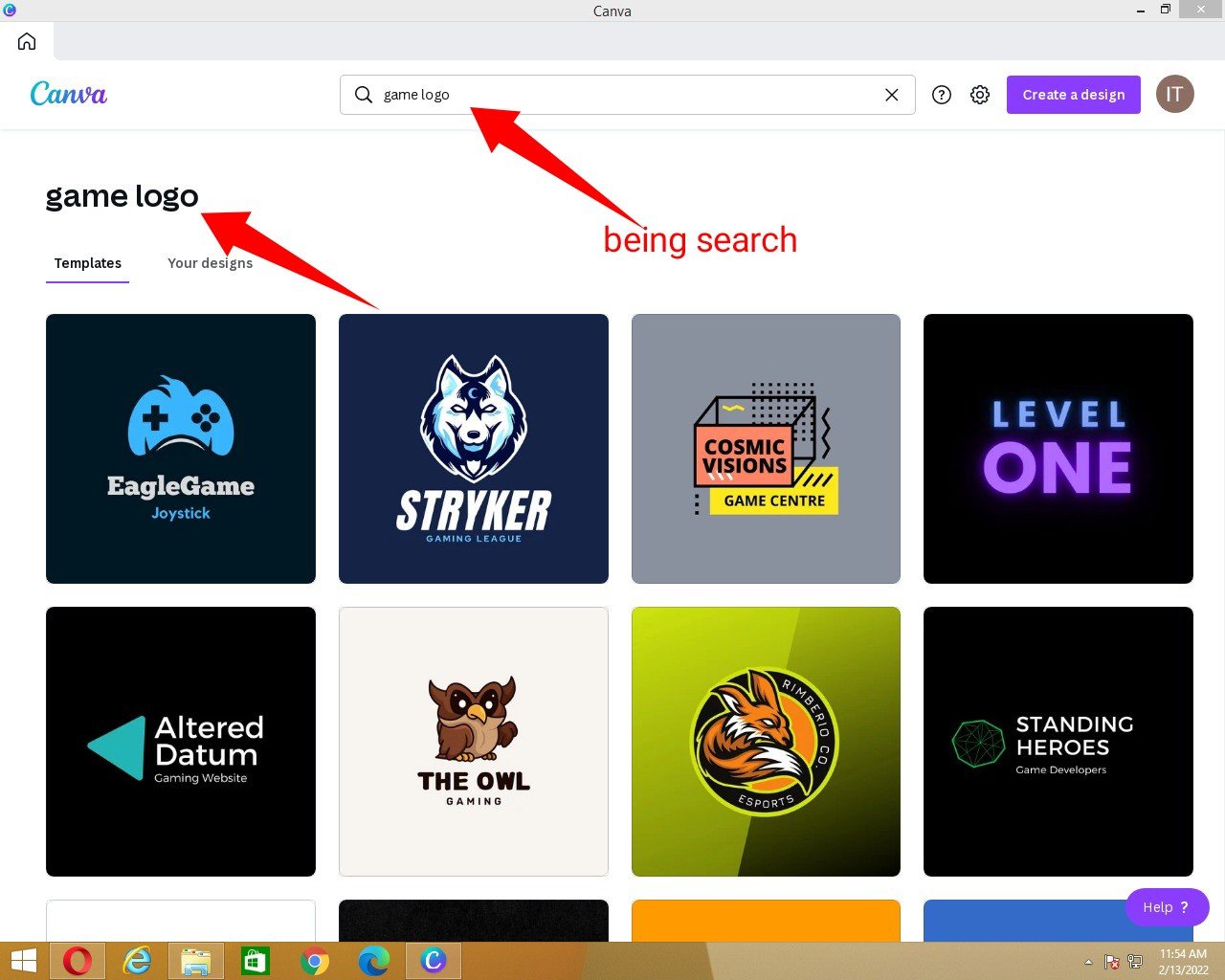1225x980 pixels.
Task: Open File Explorer from the taskbar
Action: 196,961
